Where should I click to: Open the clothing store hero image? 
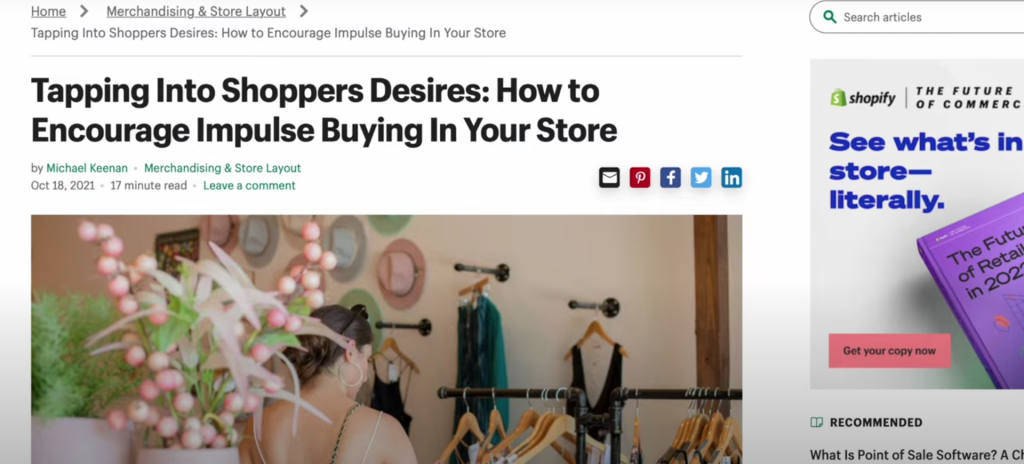(x=387, y=339)
